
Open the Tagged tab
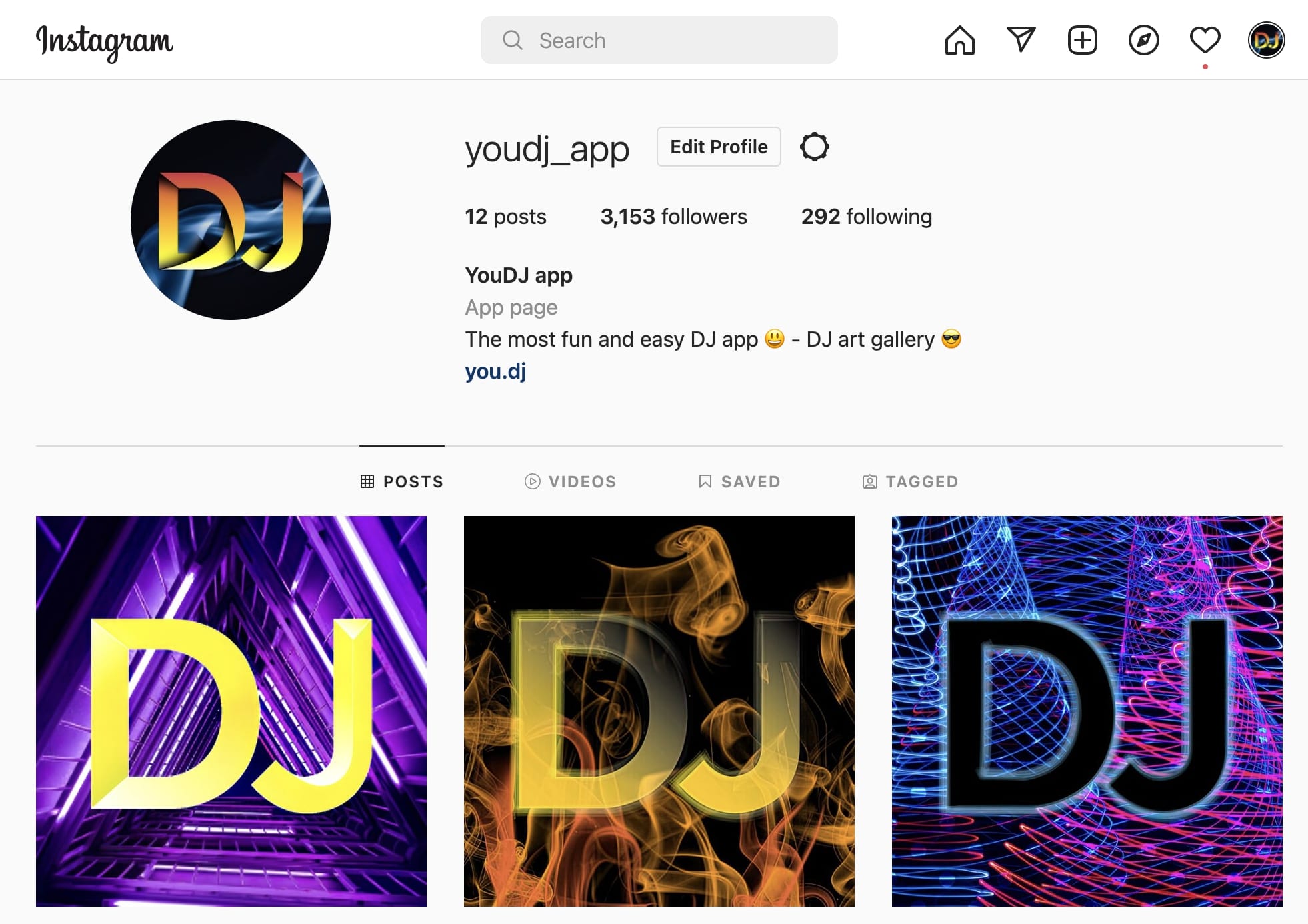pos(910,481)
